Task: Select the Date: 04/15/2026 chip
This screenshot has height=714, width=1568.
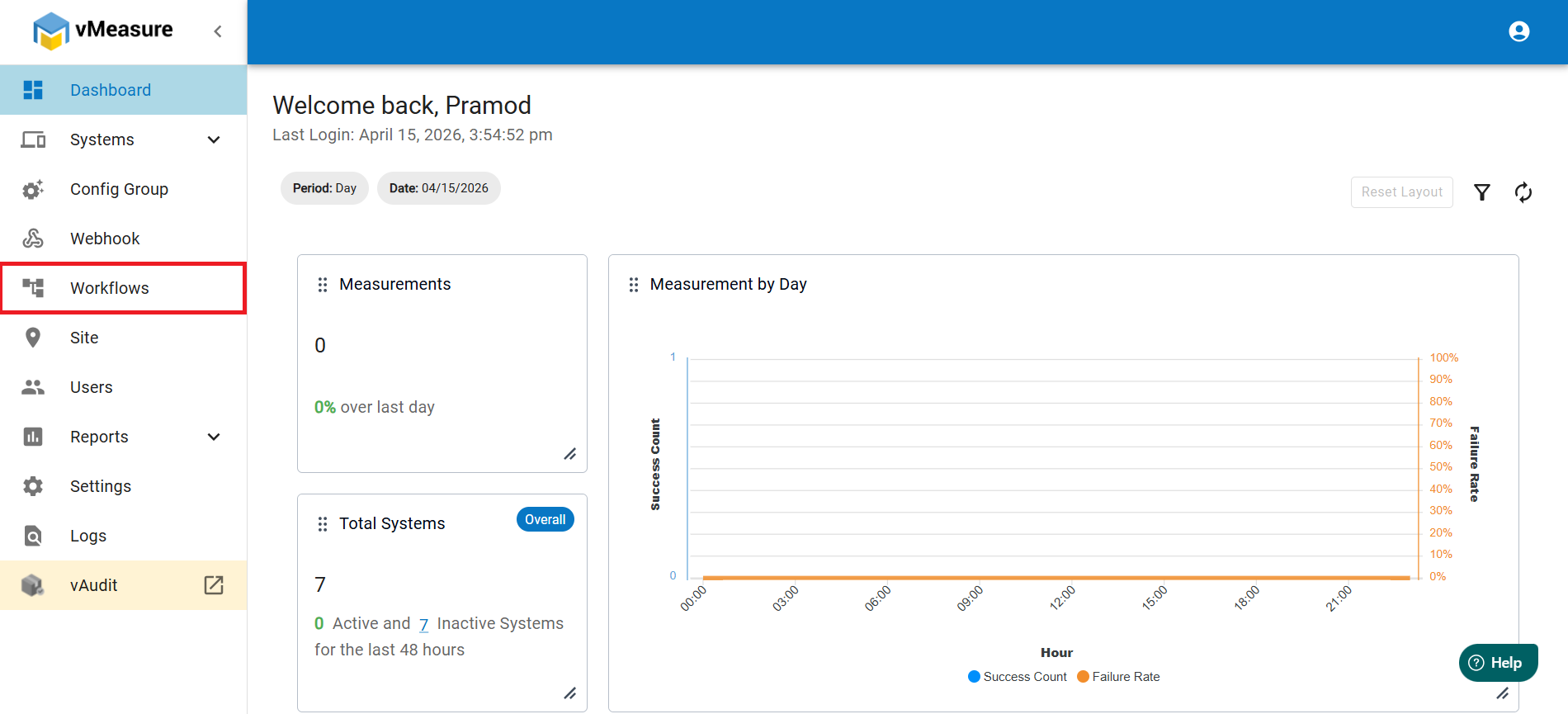Action: tap(439, 188)
